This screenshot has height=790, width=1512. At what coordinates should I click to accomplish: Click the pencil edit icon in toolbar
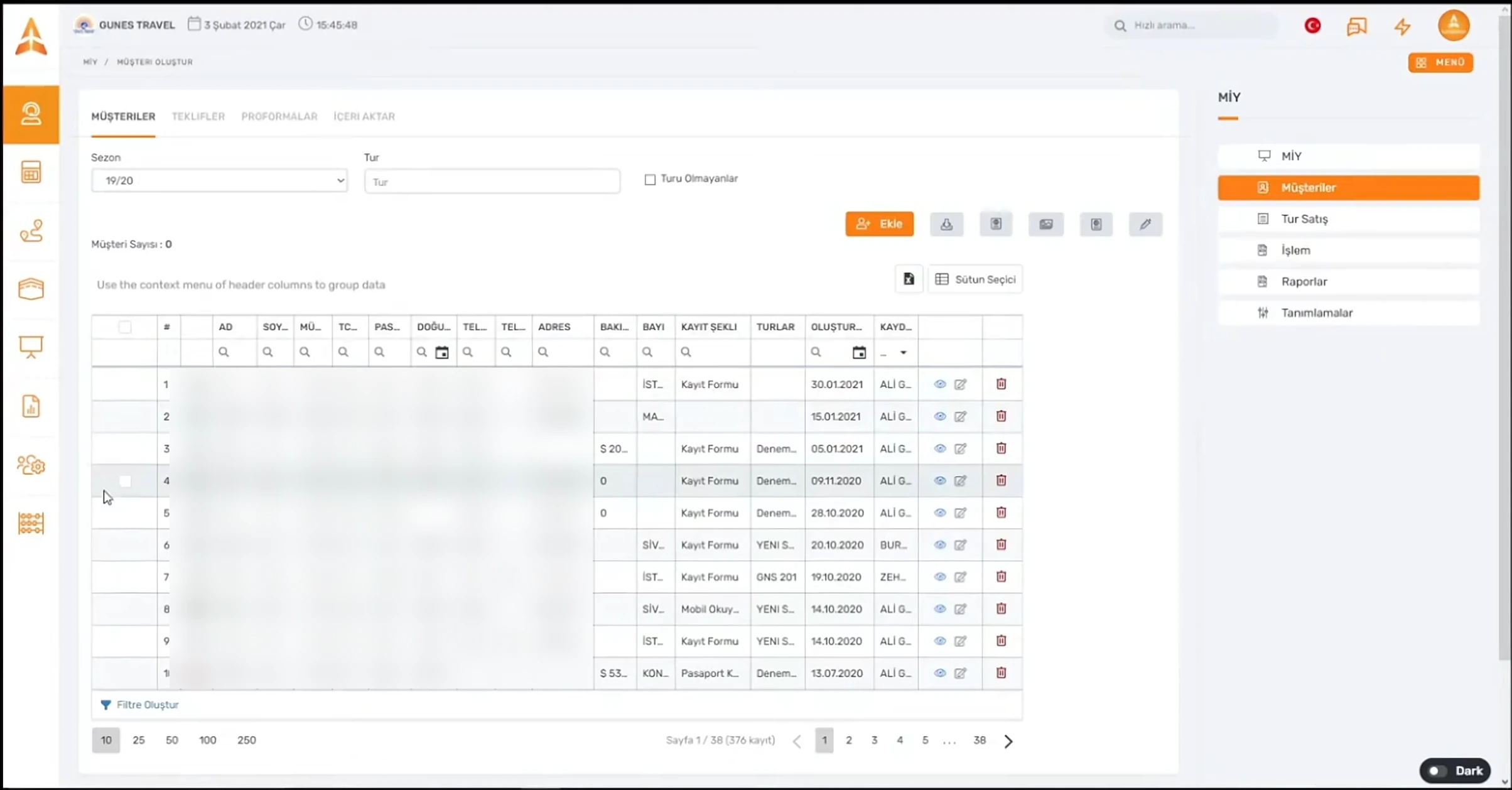tap(1145, 224)
